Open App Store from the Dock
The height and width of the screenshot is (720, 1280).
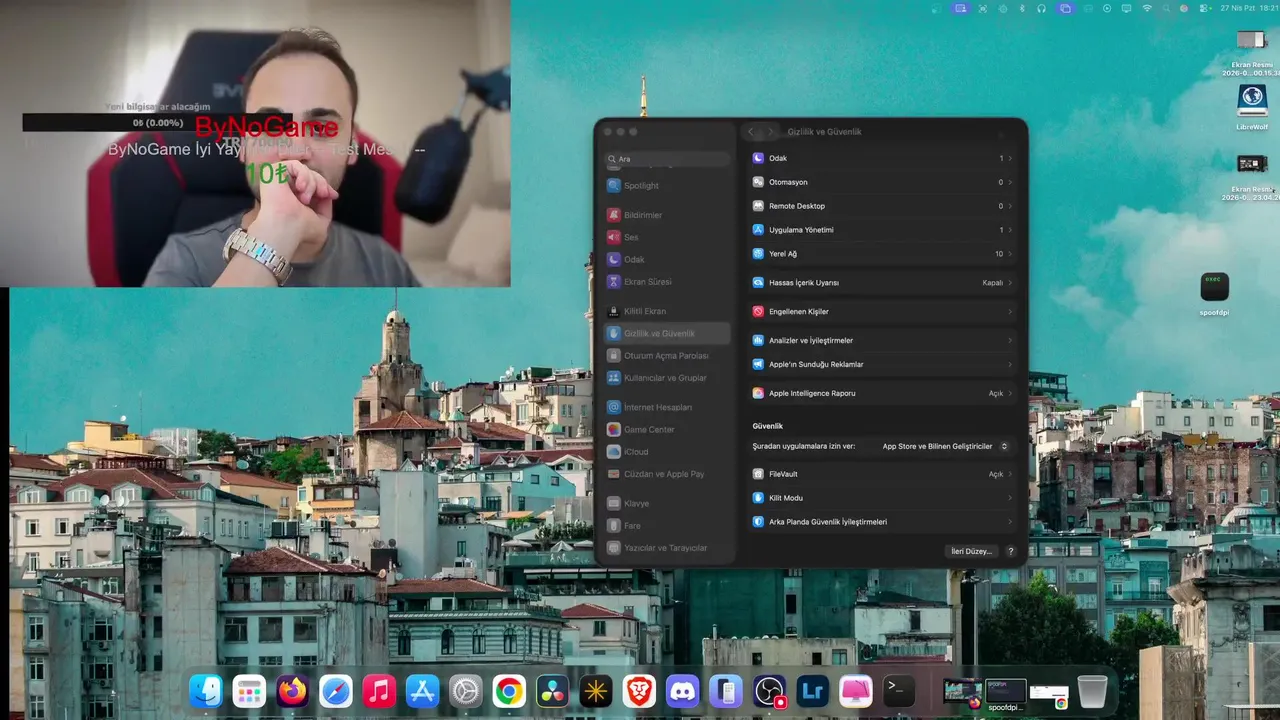tap(422, 691)
